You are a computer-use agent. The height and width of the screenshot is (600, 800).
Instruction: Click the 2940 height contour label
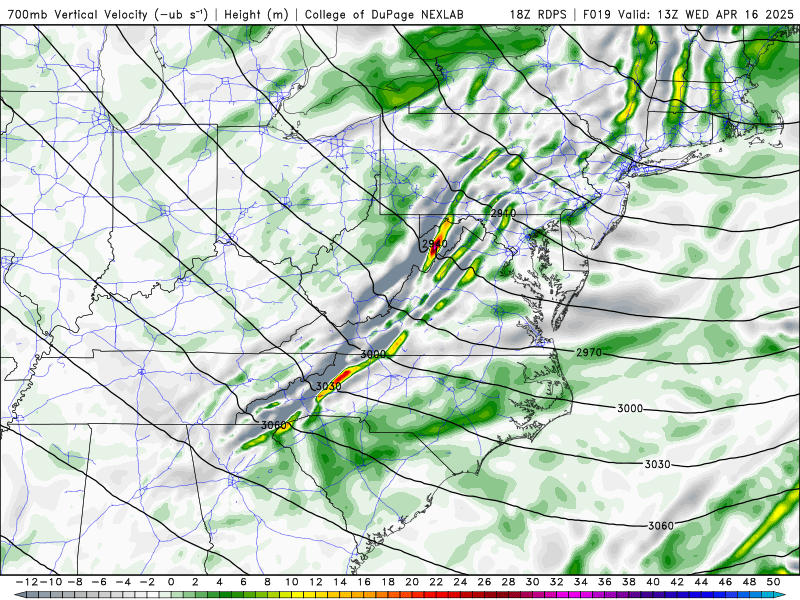[435, 243]
